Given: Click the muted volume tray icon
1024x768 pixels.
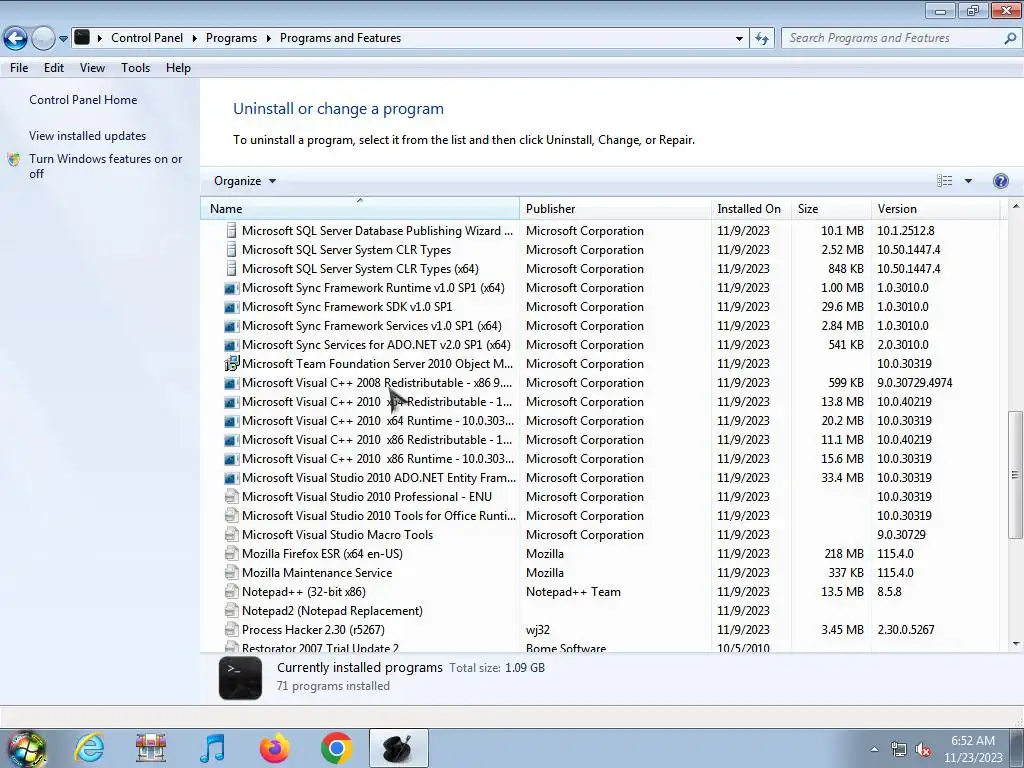Looking at the screenshot, I should 923,750.
